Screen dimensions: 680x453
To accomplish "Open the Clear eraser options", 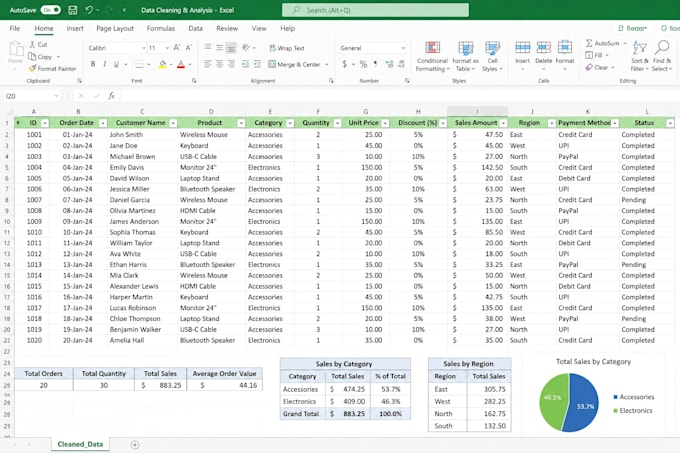I will 597,67.
